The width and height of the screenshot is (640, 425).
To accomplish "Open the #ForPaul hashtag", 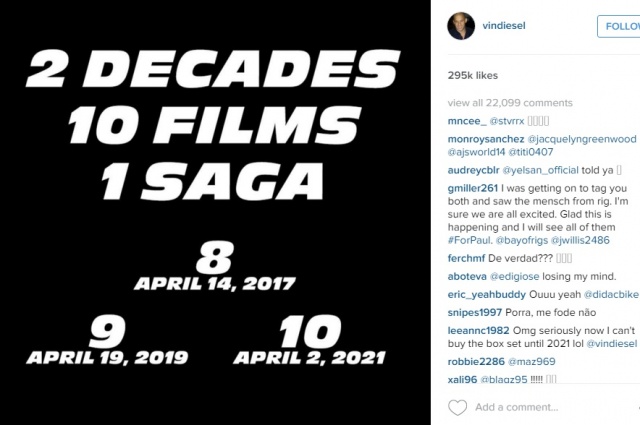I will 475,242.
